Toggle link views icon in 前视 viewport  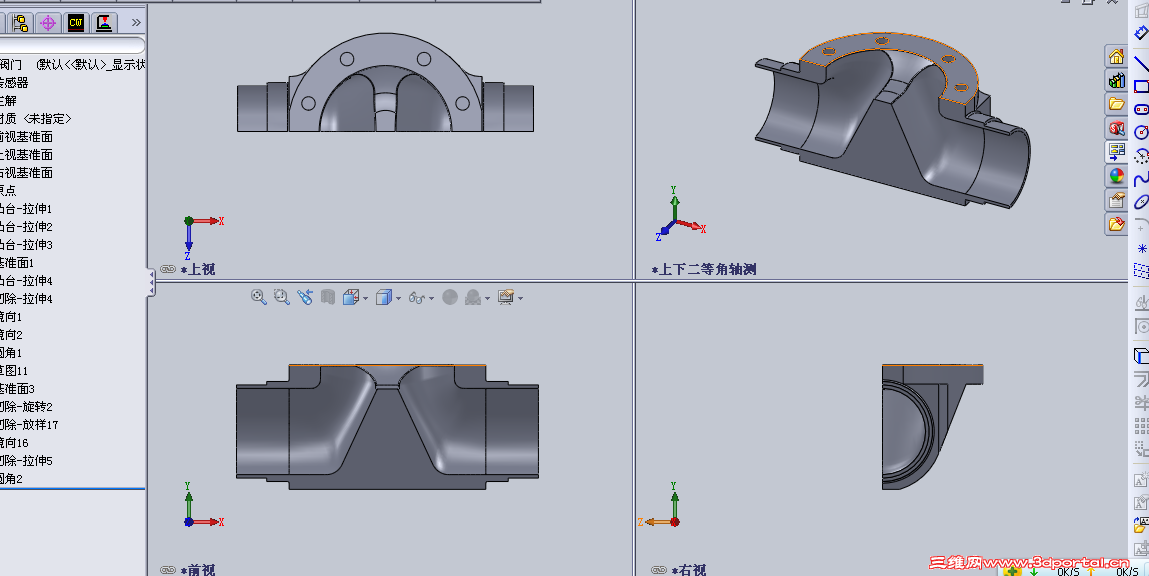168,570
